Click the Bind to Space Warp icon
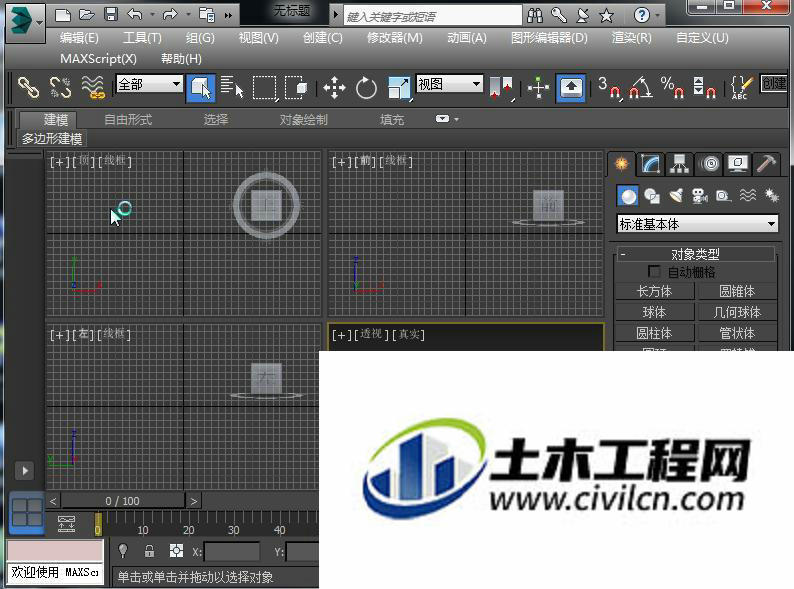Image resolution: width=794 pixels, height=589 pixels. [93, 87]
